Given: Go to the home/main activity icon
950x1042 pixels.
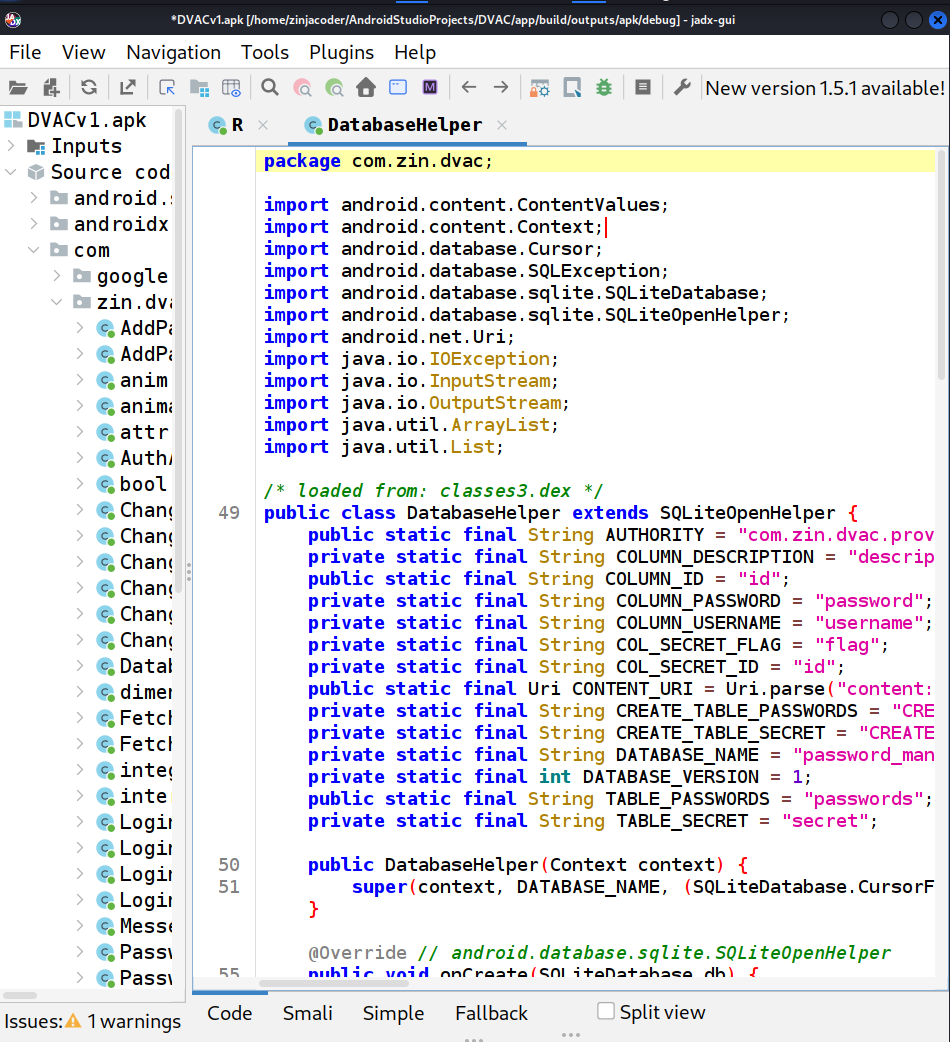Looking at the screenshot, I should pos(366,88).
